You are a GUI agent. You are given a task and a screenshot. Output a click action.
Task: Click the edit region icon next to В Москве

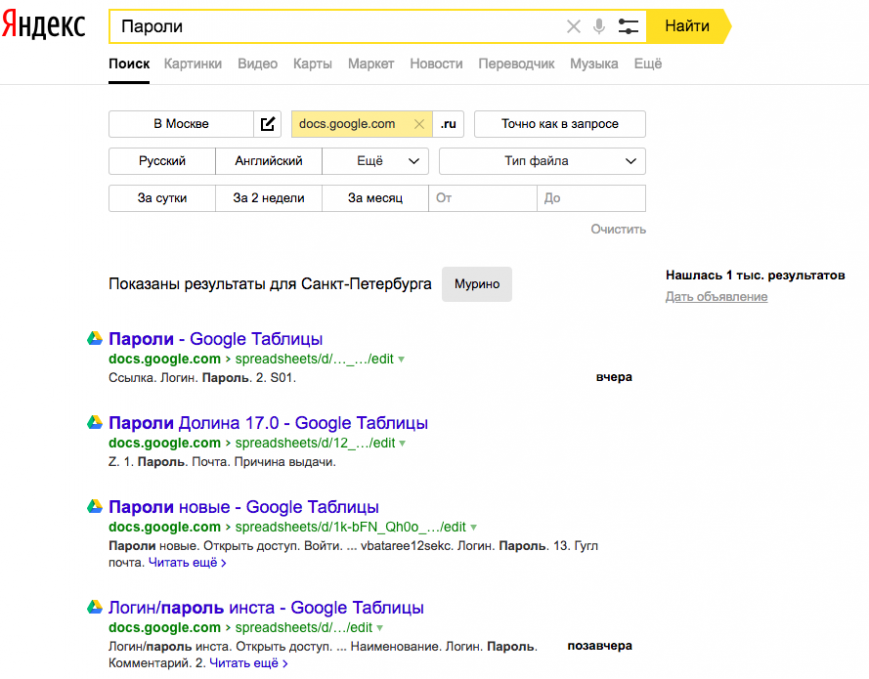coord(267,124)
